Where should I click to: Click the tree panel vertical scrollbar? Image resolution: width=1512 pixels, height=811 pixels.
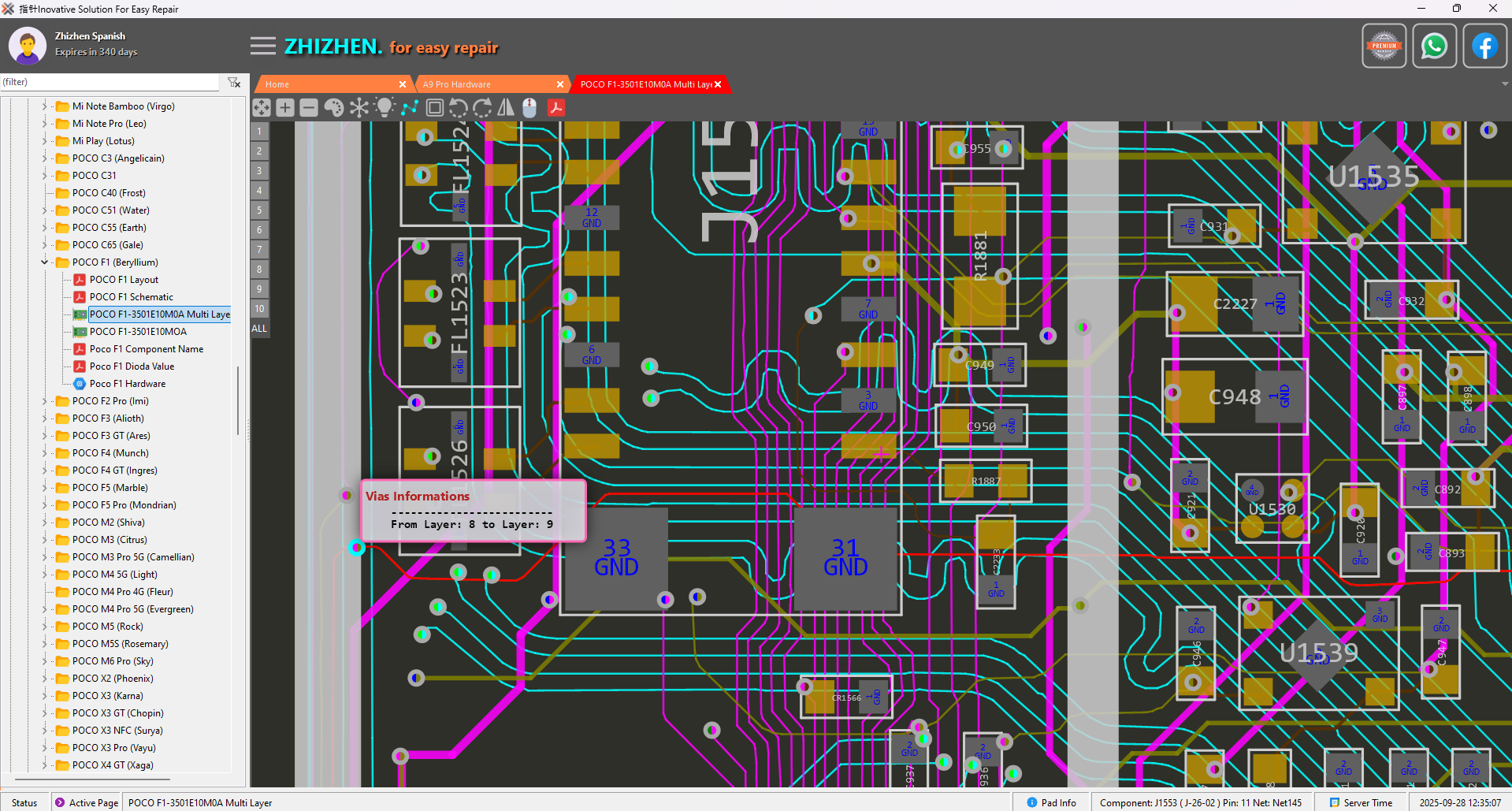tap(238, 400)
